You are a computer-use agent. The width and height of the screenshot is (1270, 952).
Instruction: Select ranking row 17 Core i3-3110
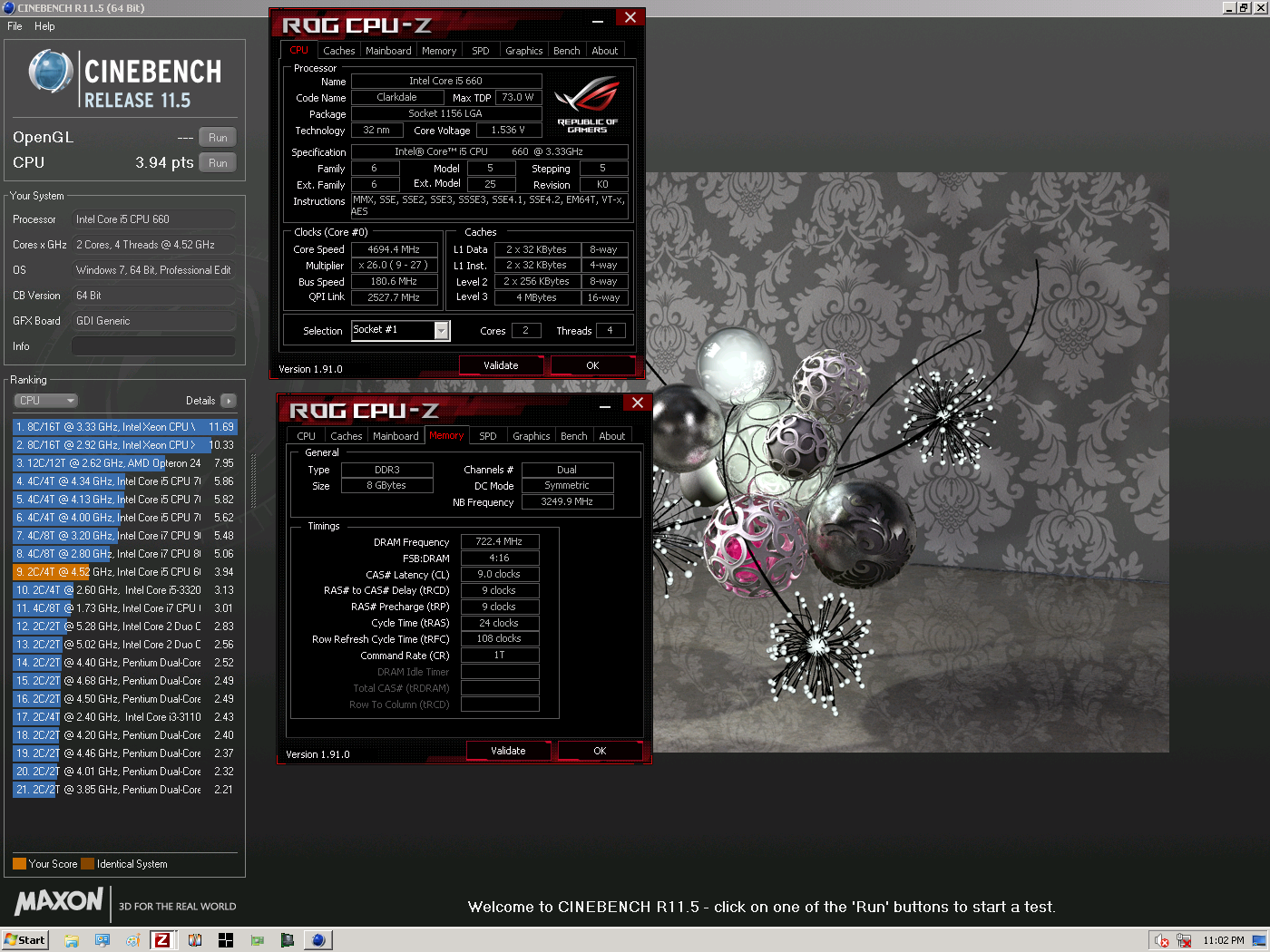(x=125, y=717)
